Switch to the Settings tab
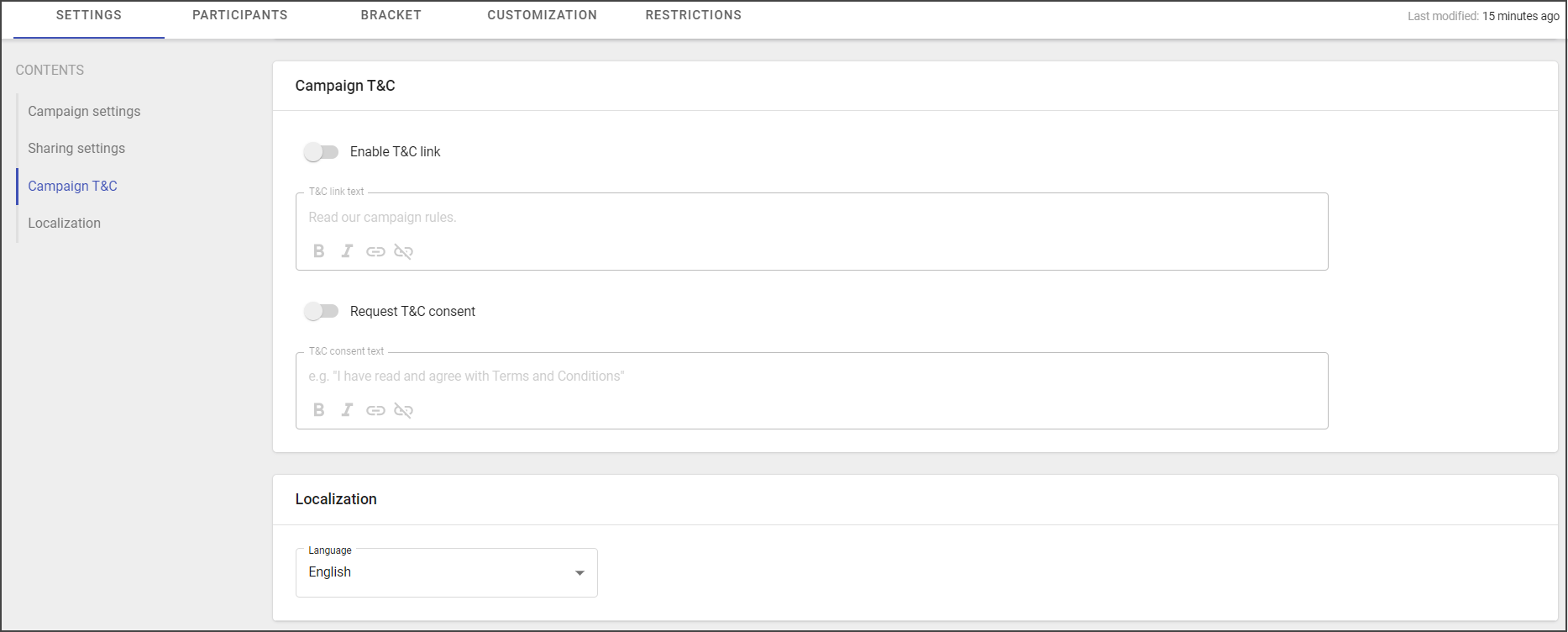1568x632 pixels. [x=89, y=15]
